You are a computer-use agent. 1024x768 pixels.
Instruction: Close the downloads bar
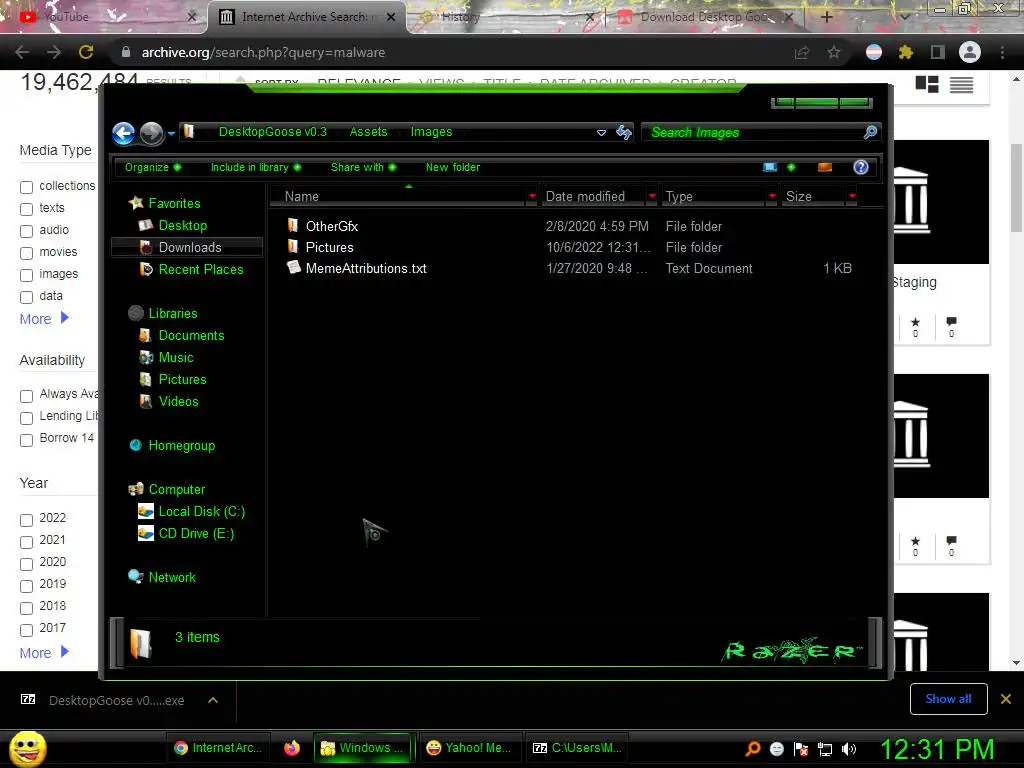point(1006,699)
